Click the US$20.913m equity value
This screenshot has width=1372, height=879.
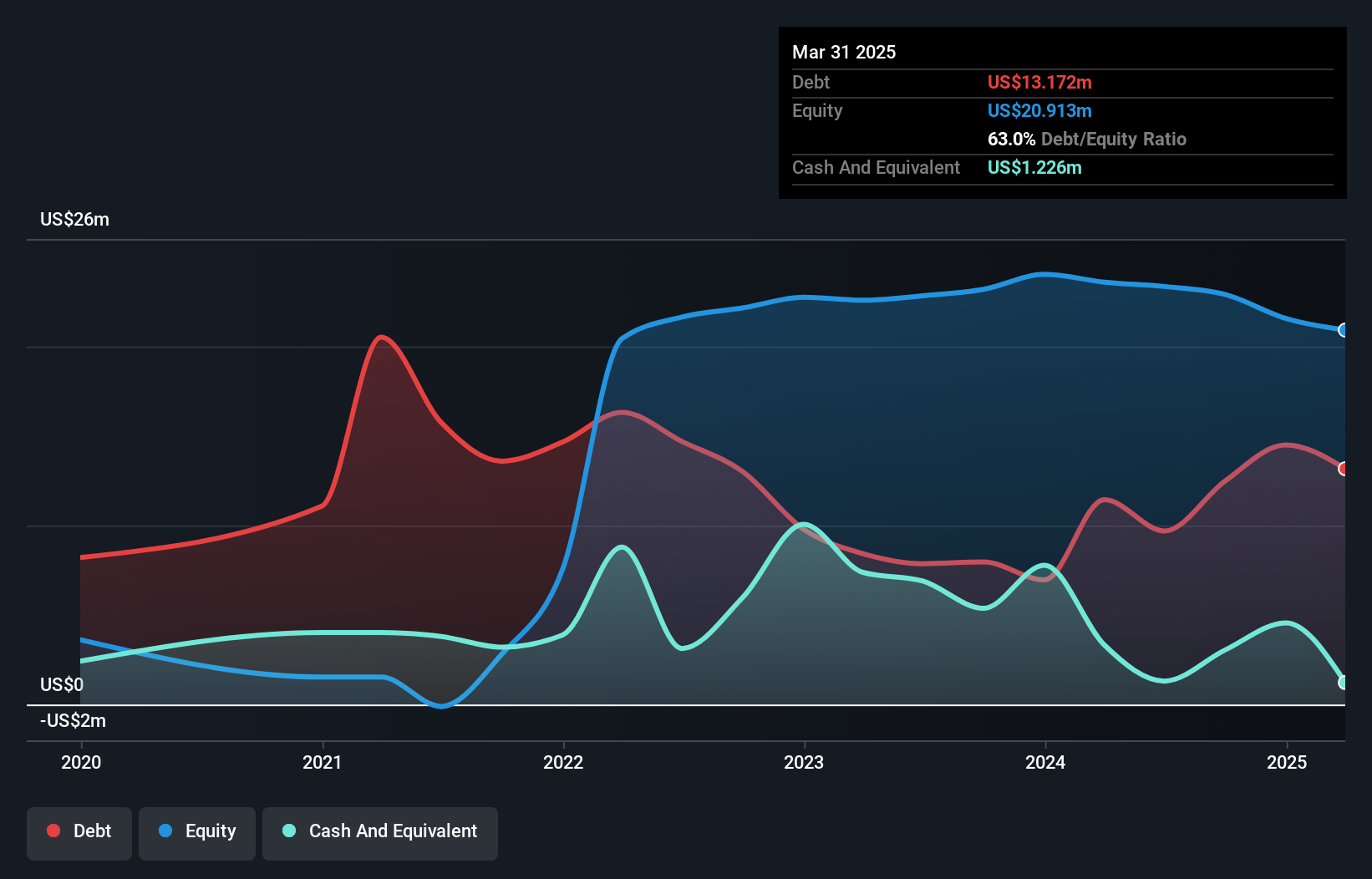tap(1039, 110)
